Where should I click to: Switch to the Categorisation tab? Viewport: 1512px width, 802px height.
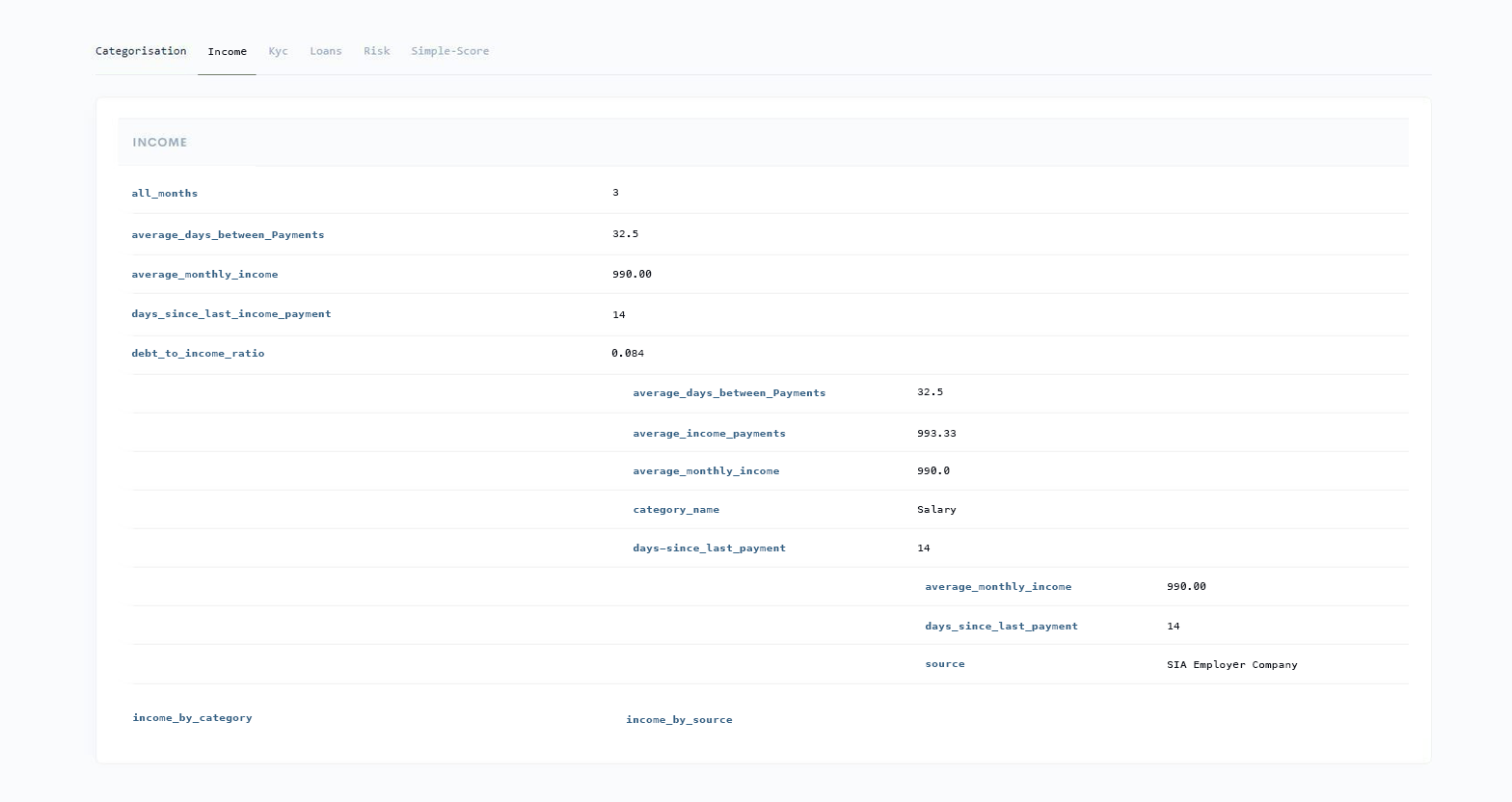pos(141,51)
